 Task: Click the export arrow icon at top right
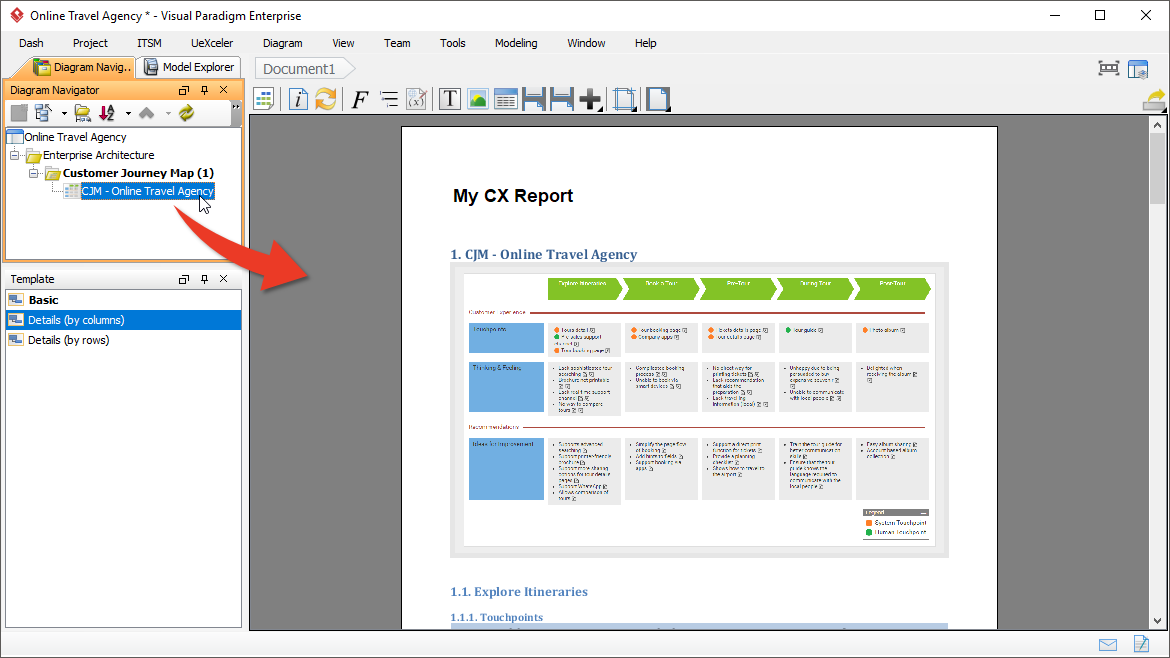pos(1154,100)
